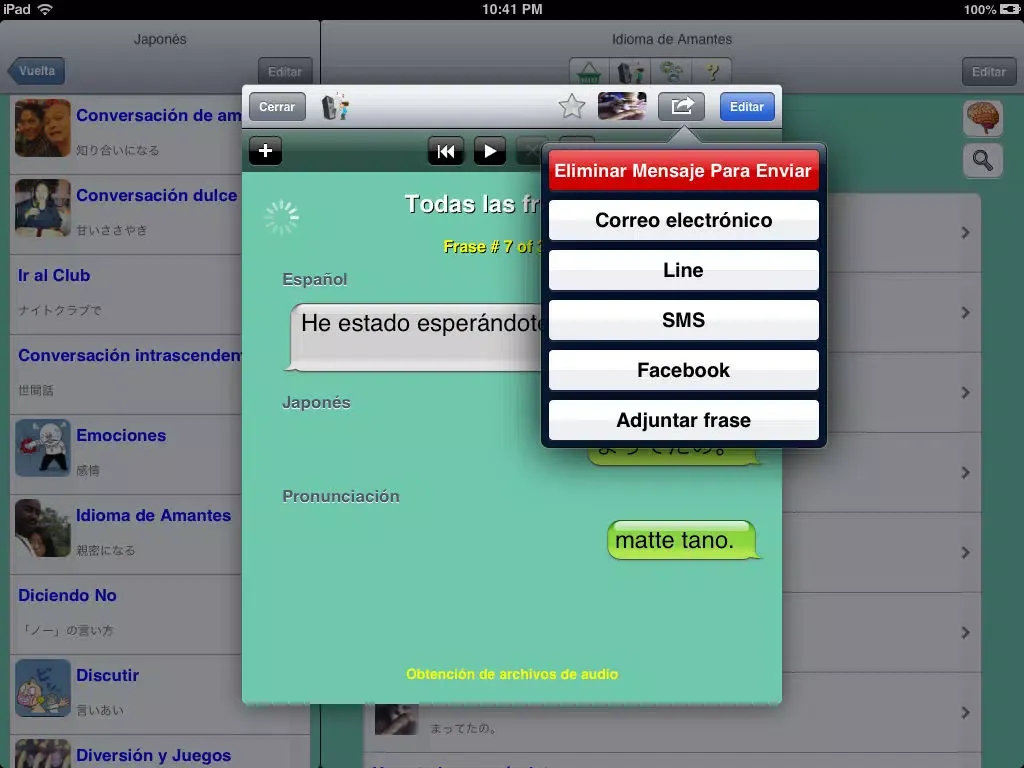Open Conversación dulce category

pyautogui.click(x=126, y=215)
